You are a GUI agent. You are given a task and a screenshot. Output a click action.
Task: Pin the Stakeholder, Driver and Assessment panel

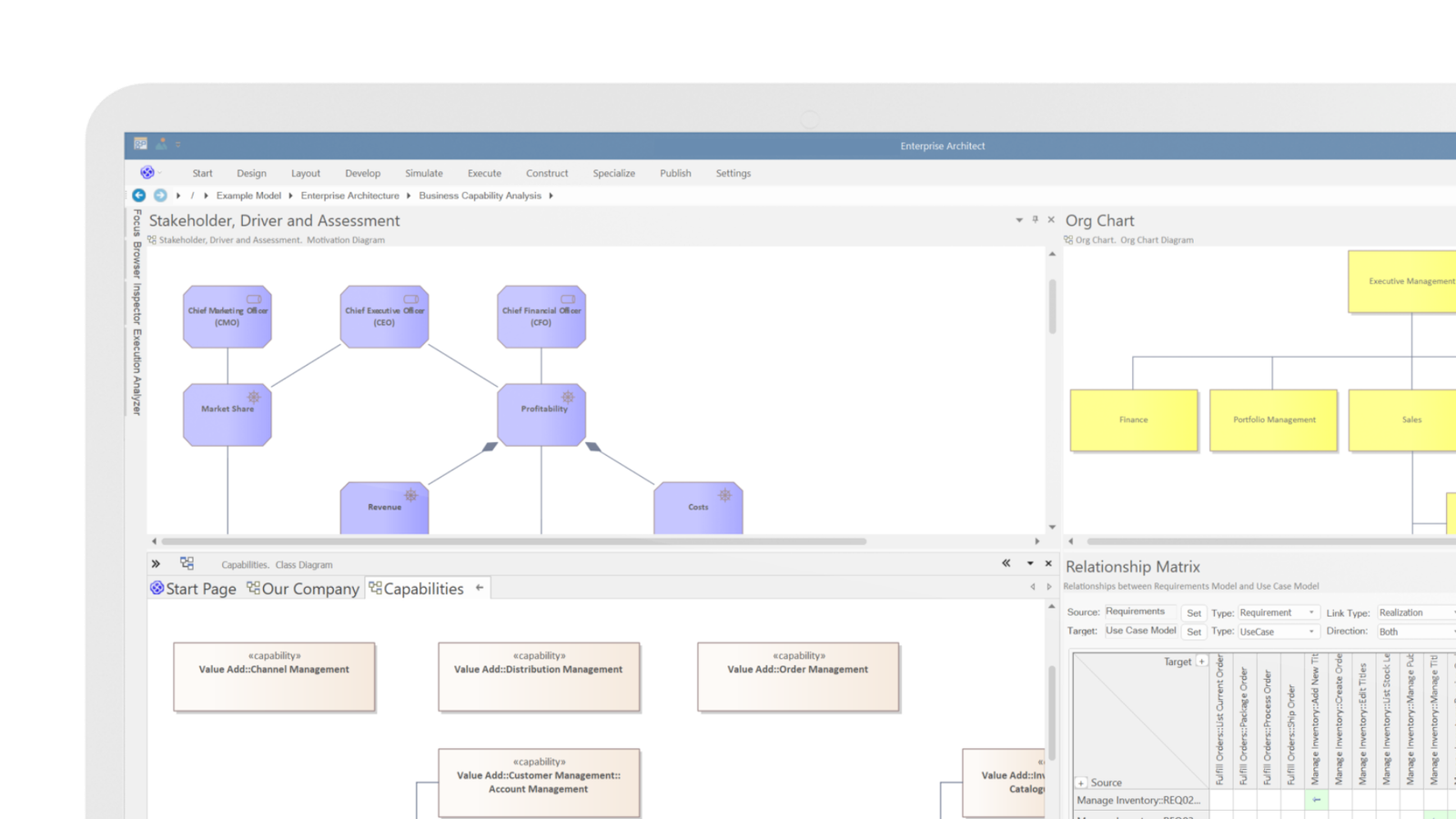coord(1035,220)
